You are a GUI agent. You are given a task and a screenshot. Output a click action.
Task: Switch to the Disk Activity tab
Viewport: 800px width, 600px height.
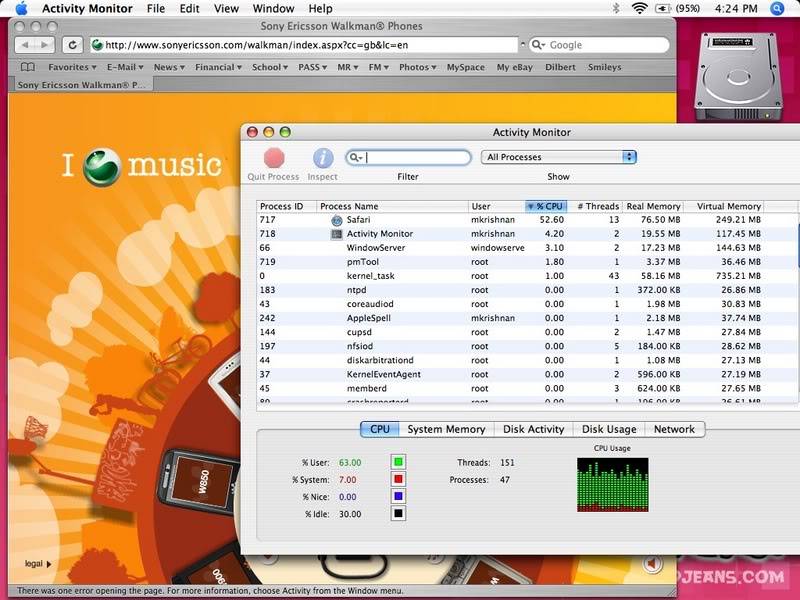click(x=534, y=429)
